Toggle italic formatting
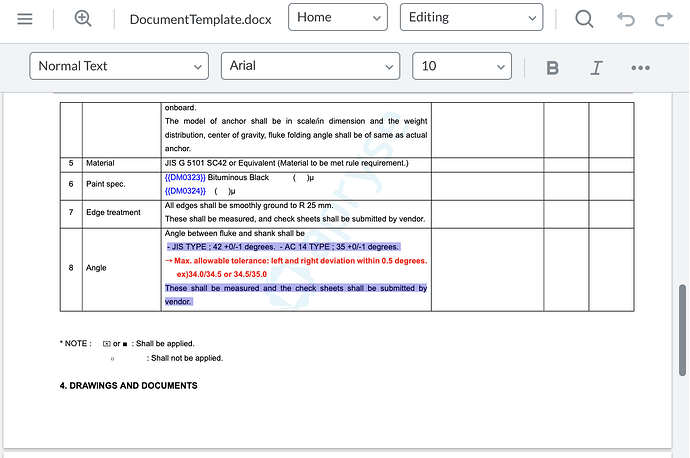Viewport: 690px width, 458px height. (x=597, y=67)
